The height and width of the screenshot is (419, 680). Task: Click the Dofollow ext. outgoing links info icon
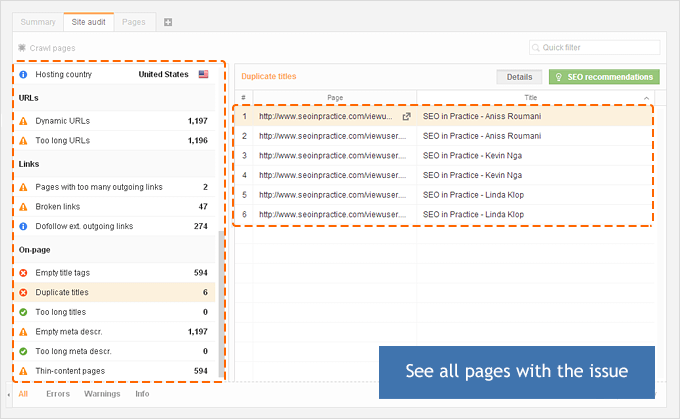click(23, 226)
